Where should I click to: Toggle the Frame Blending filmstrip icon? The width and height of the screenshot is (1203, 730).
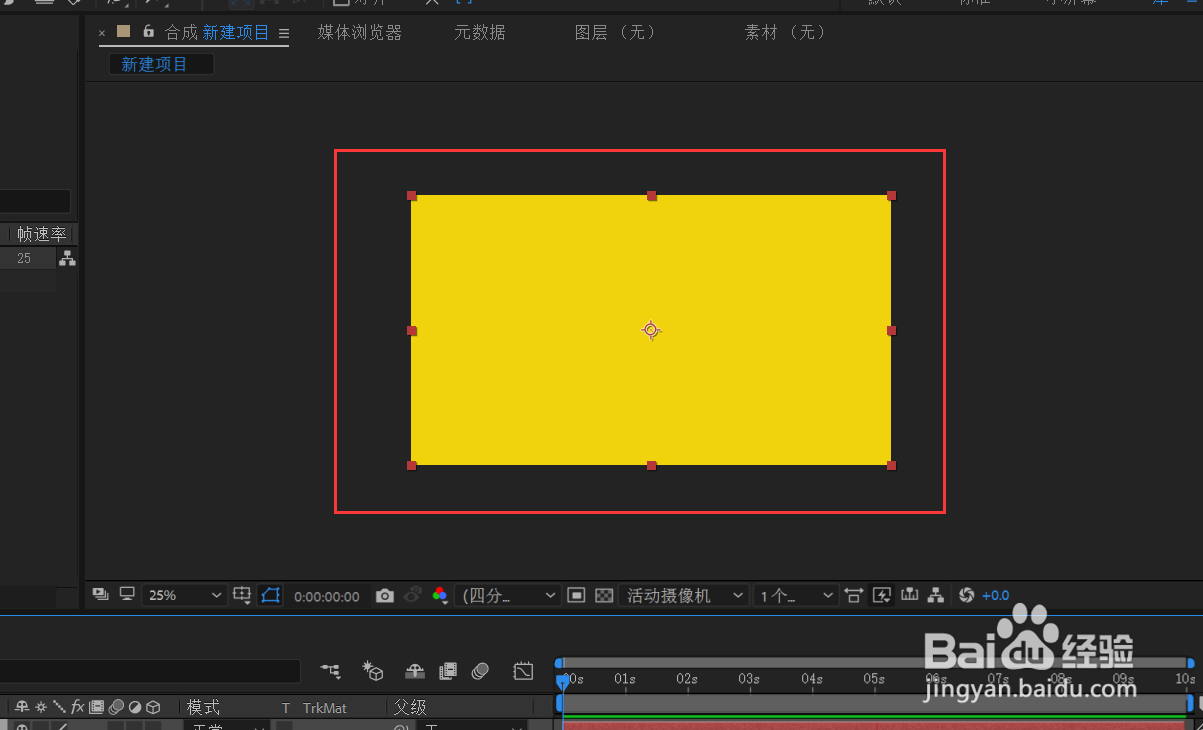448,671
